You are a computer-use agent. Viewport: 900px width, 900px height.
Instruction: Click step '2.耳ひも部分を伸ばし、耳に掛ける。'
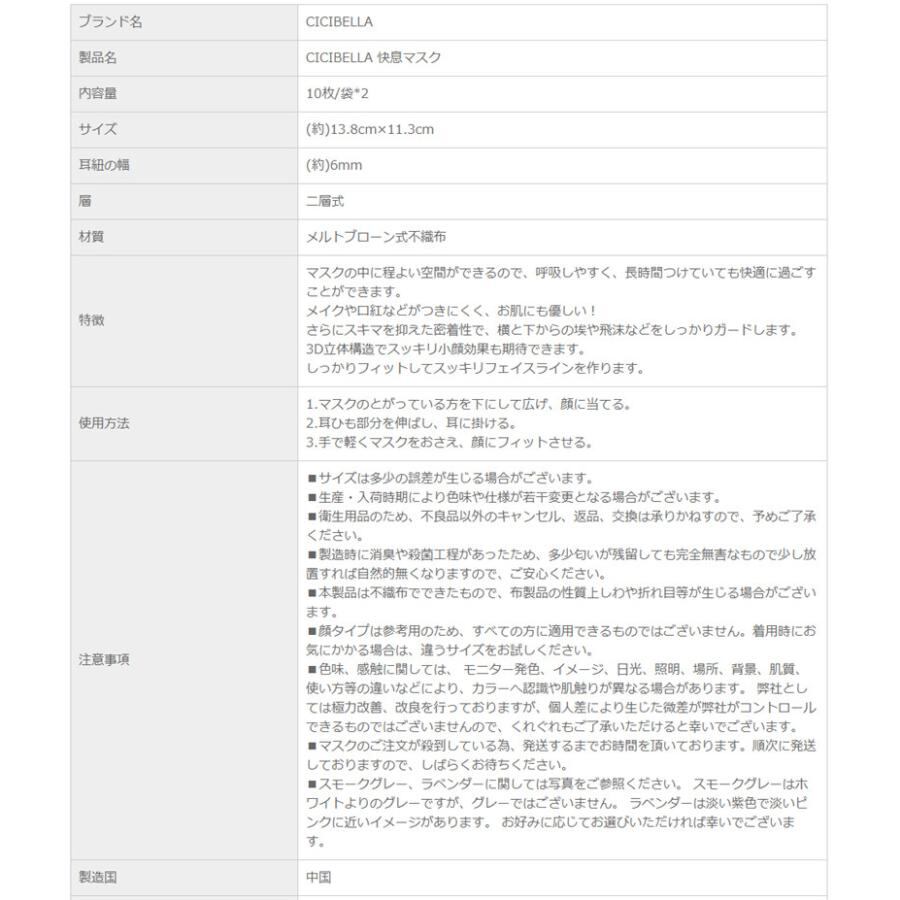click(x=412, y=424)
